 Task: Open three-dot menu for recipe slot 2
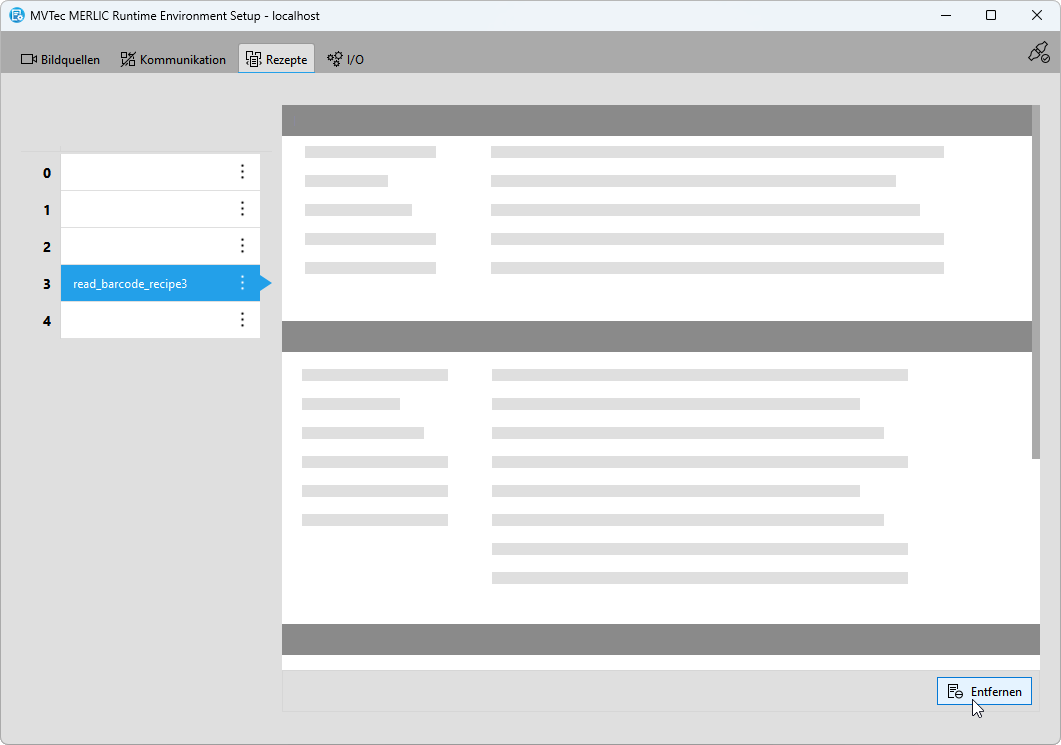[x=242, y=246]
